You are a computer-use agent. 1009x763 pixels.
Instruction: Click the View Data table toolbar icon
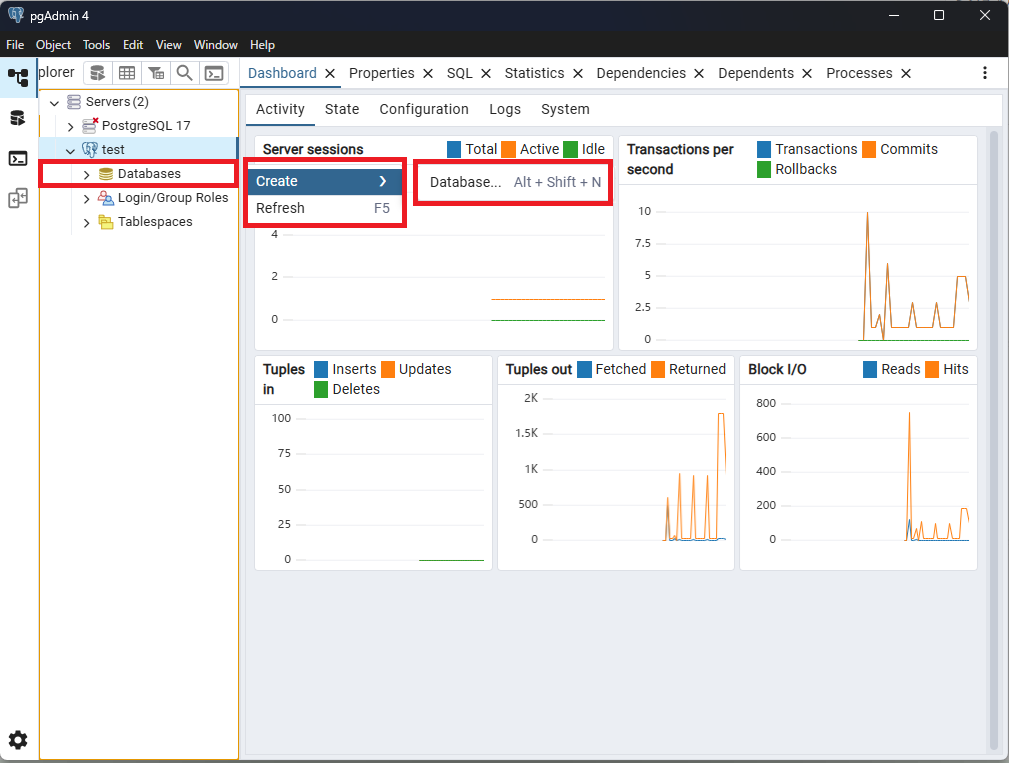pyautogui.click(x=127, y=73)
